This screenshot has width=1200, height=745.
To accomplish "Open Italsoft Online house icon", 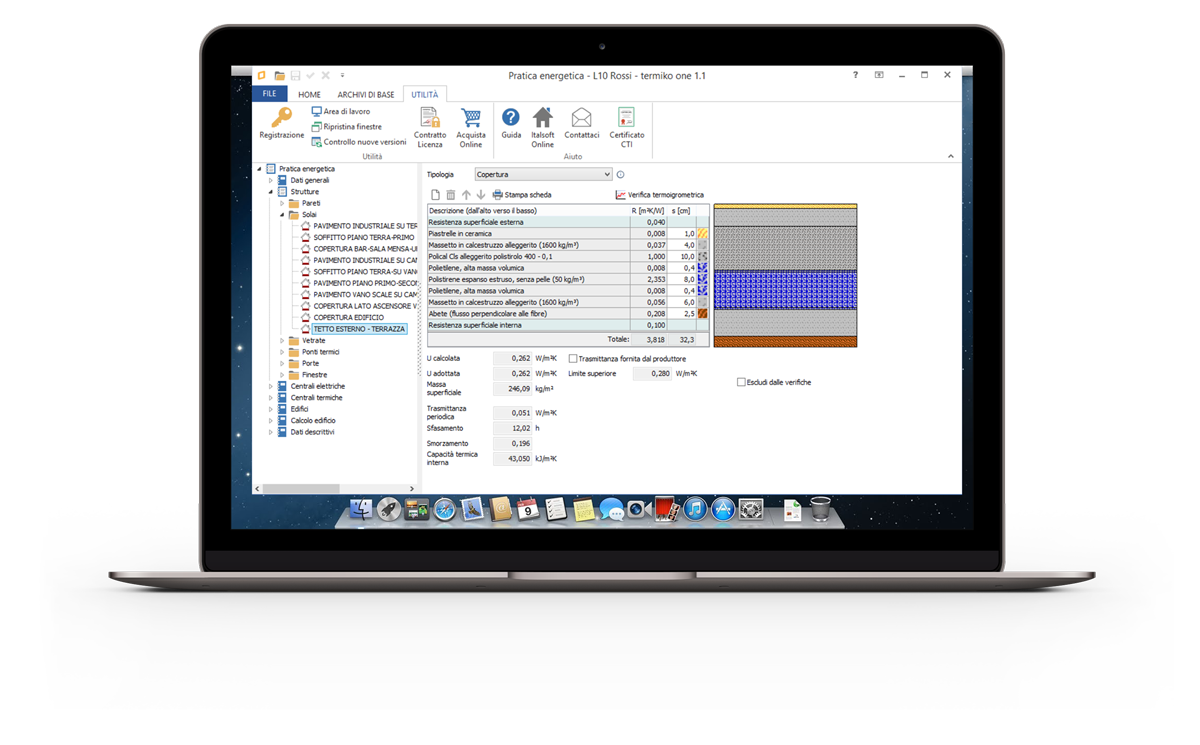I will click(x=542, y=118).
